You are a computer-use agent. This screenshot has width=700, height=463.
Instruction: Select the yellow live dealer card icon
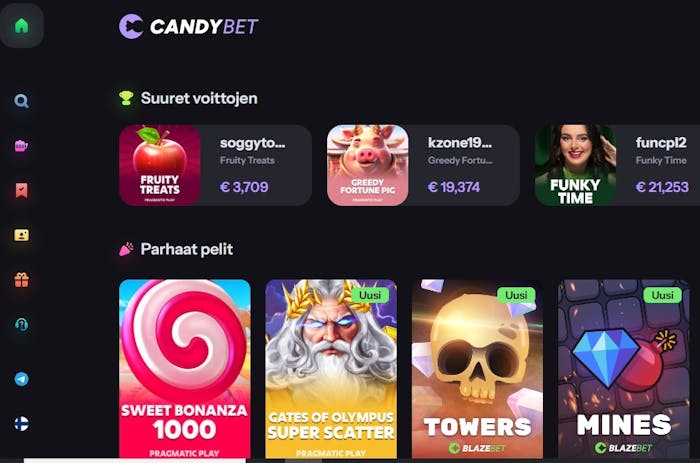tap(21, 235)
